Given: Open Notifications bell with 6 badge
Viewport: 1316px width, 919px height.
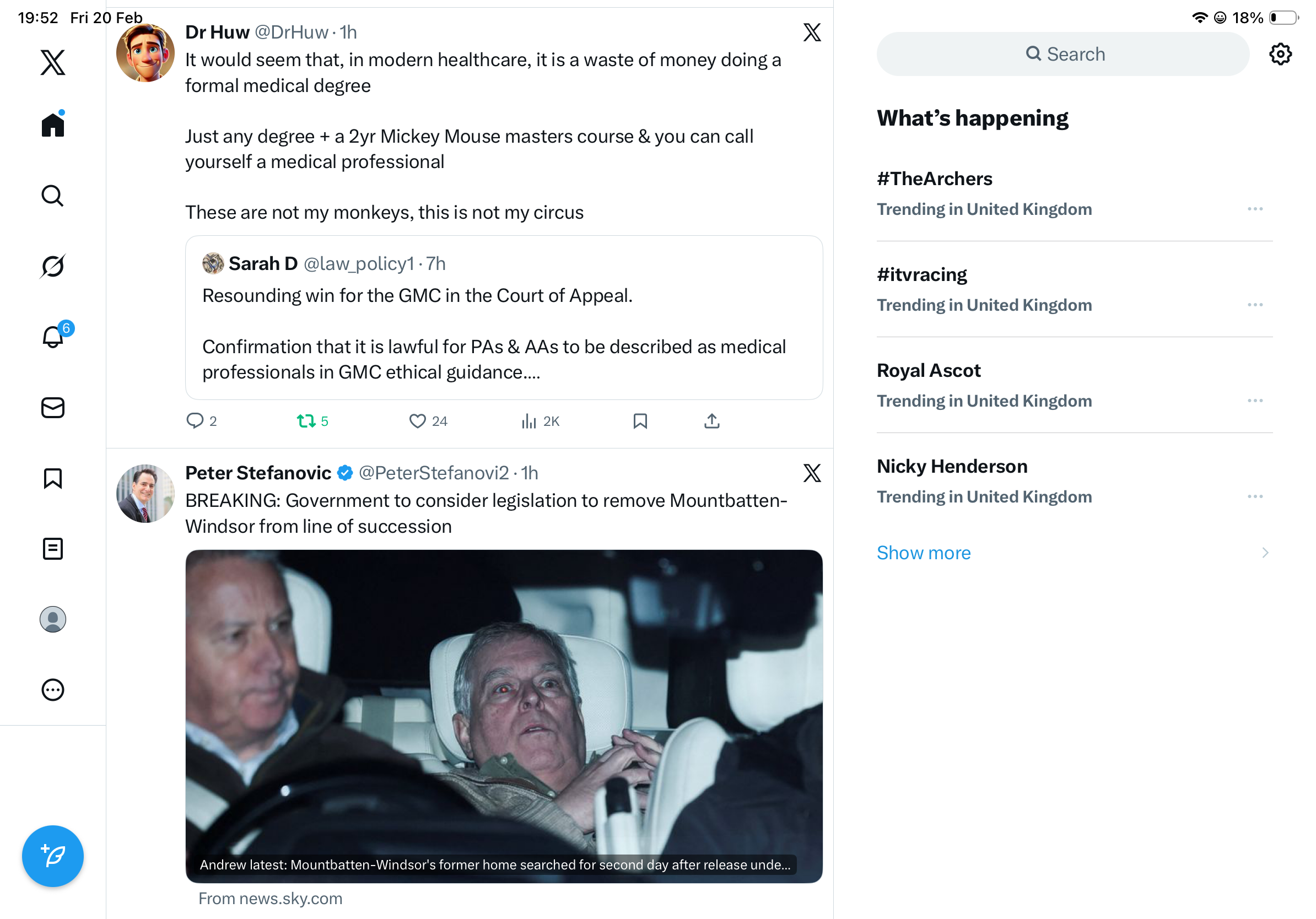Looking at the screenshot, I should [53, 337].
